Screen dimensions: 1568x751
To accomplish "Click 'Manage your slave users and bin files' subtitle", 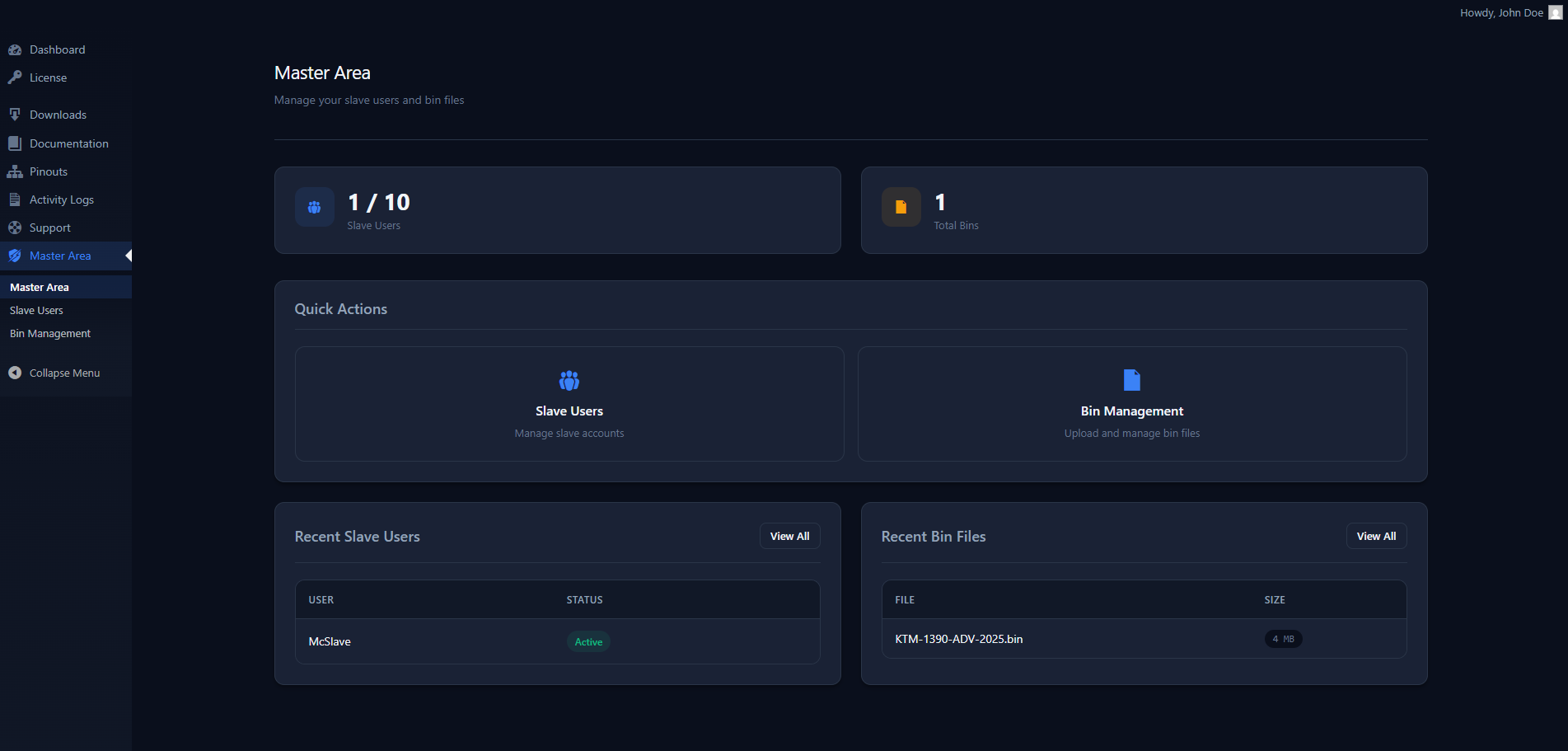I will click(x=369, y=100).
